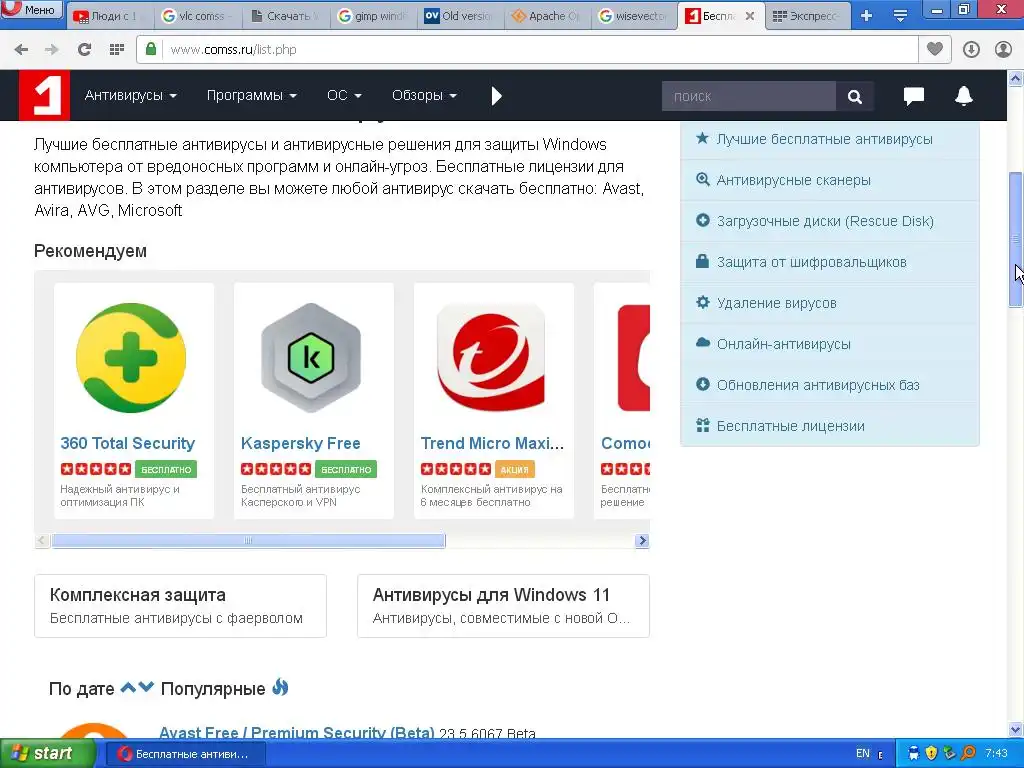This screenshot has width=1024, height=768.
Task: Click the carousel horizontal scrollbar thumb
Action: click(x=248, y=541)
